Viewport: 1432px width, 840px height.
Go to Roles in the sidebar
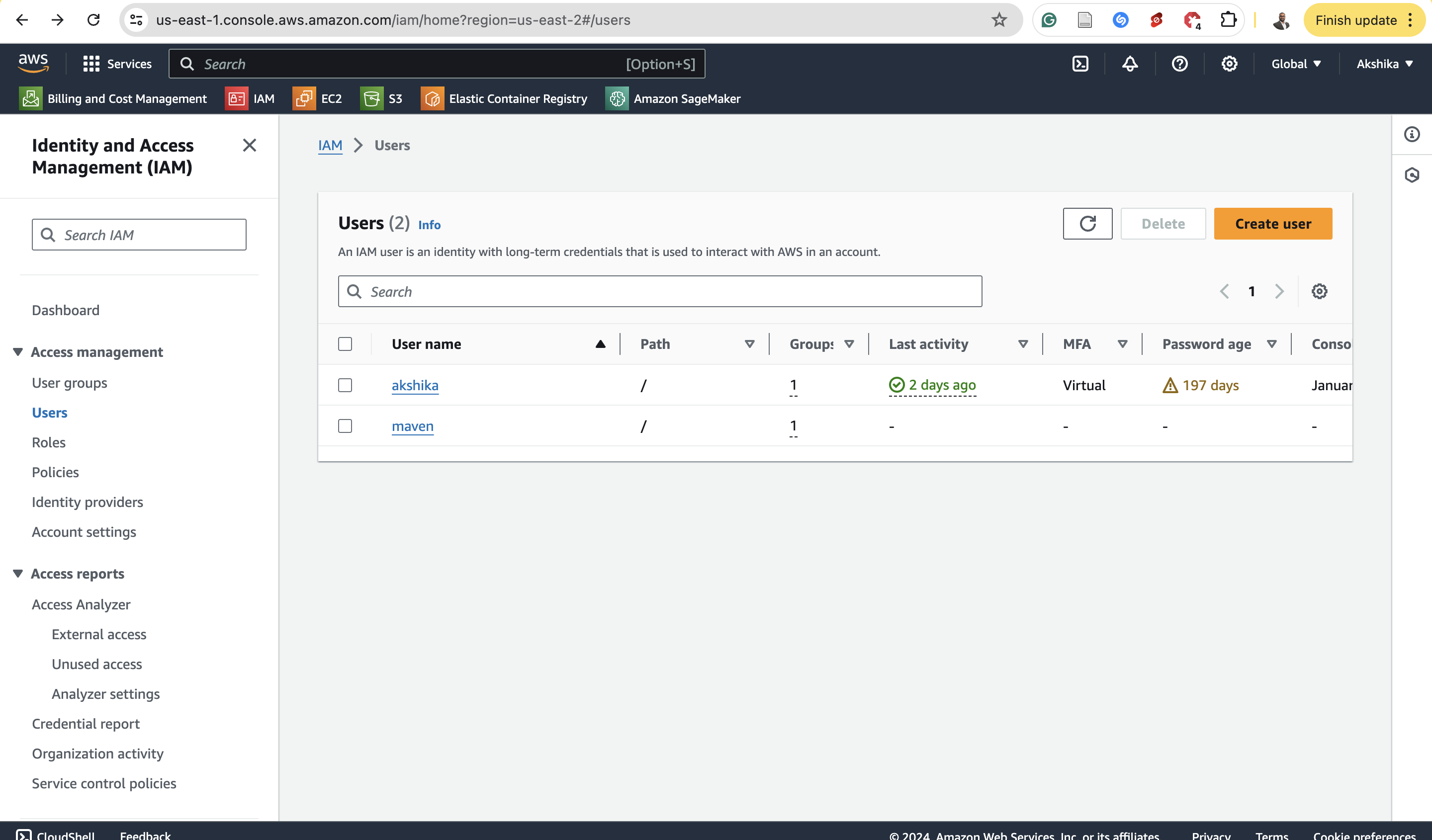[x=49, y=442]
